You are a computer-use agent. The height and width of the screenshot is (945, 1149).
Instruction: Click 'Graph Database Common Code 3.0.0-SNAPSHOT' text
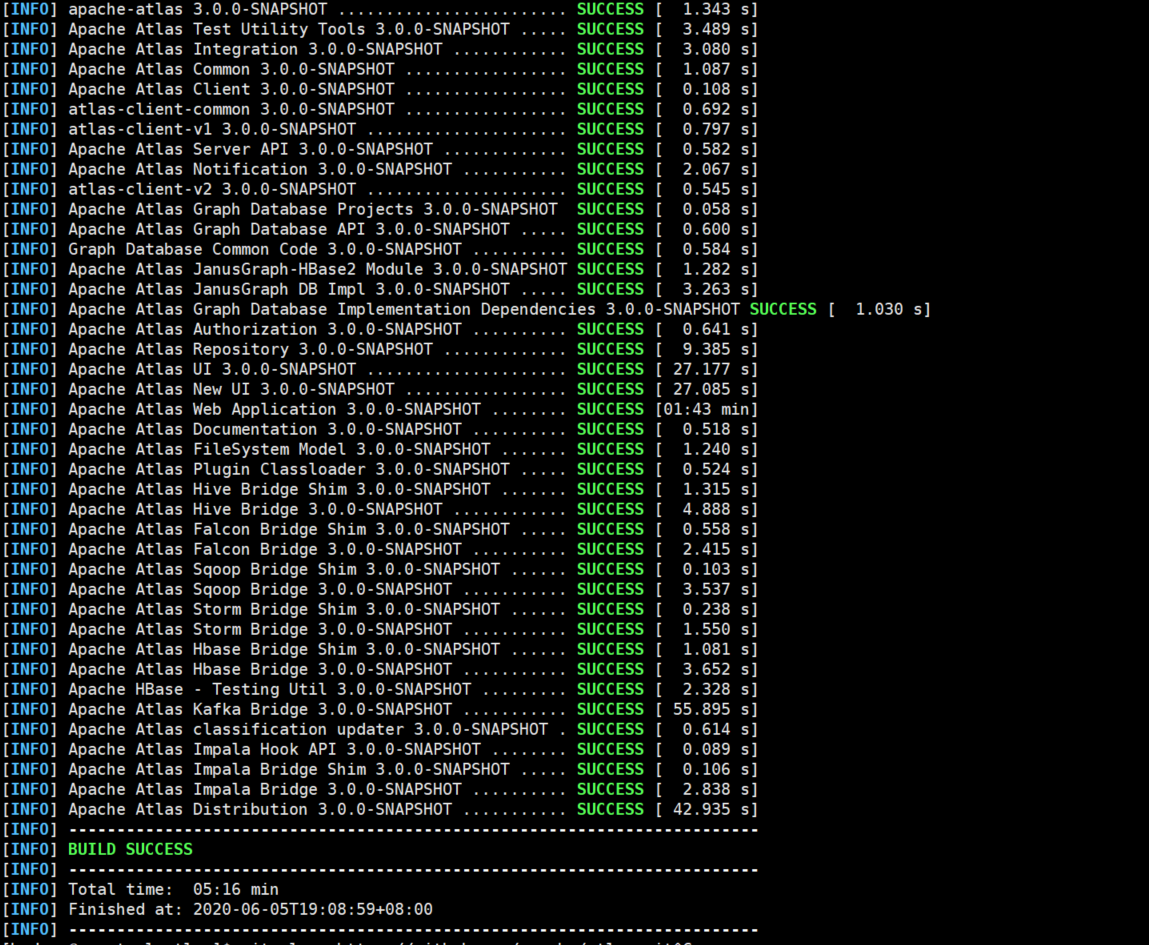265,249
